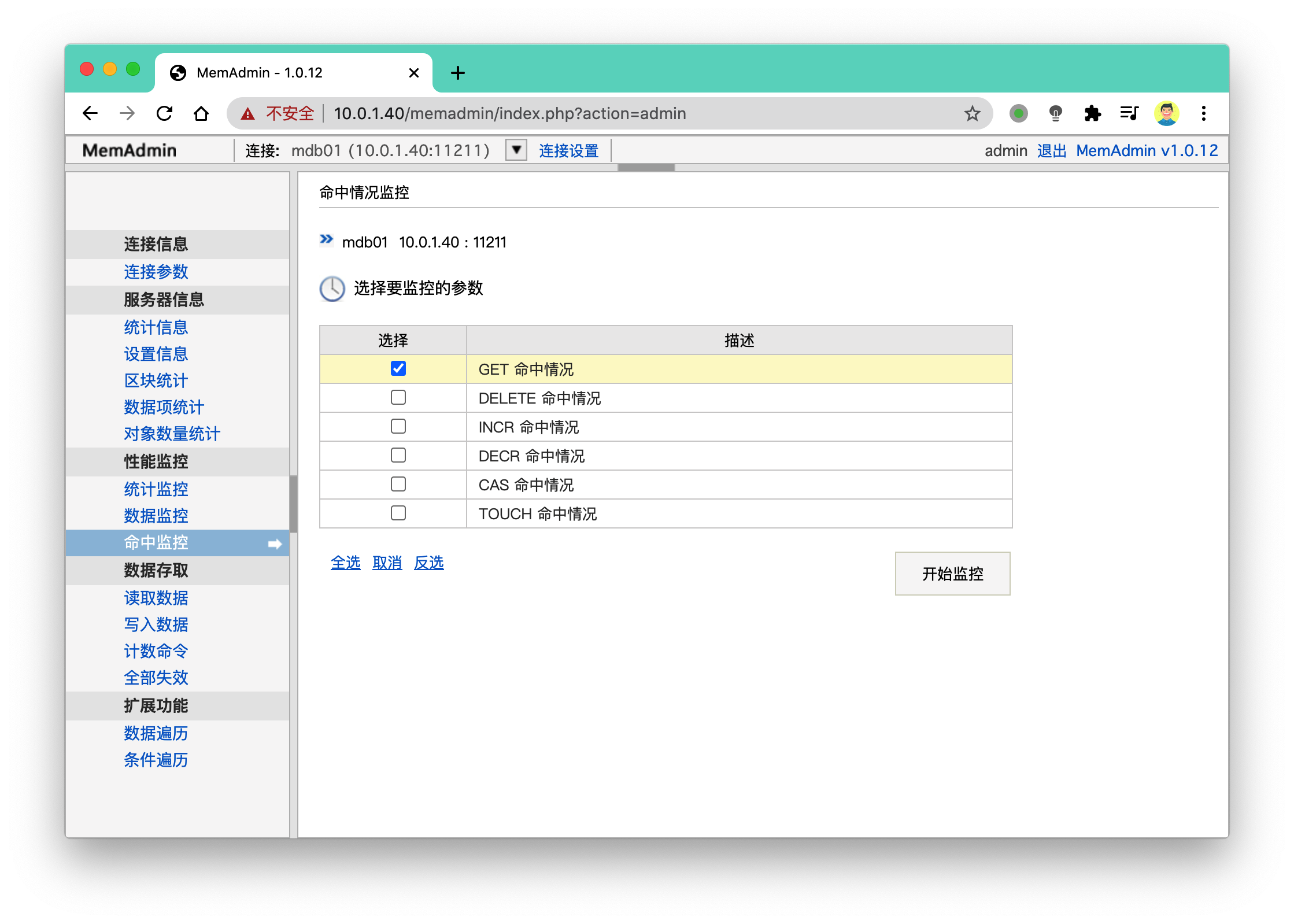Click the browser forward arrow

coord(127,113)
